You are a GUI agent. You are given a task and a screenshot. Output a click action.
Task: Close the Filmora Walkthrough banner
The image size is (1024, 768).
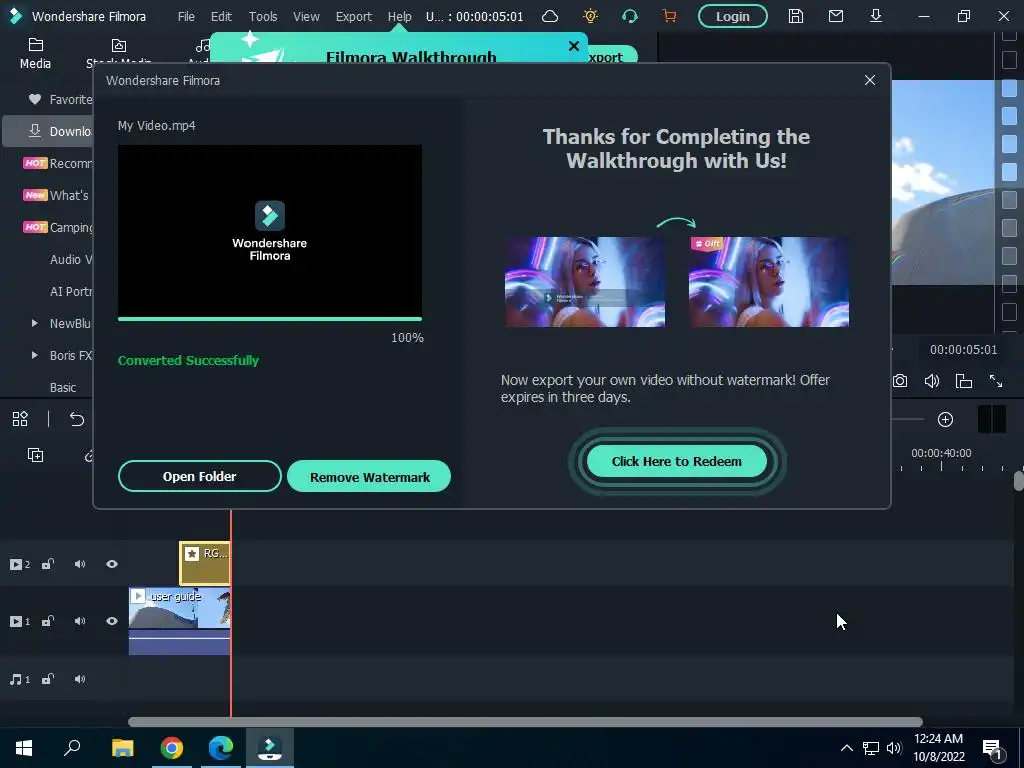573,46
